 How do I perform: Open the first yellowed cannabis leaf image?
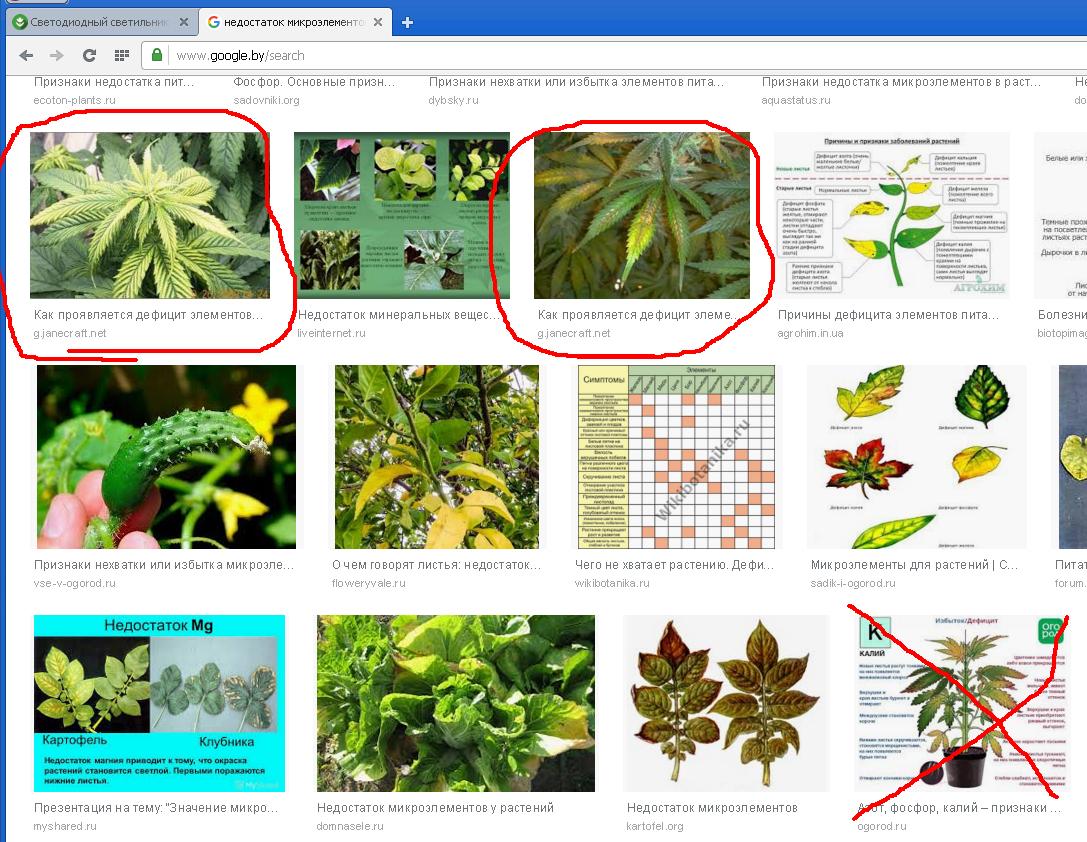[x=149, y=215]
